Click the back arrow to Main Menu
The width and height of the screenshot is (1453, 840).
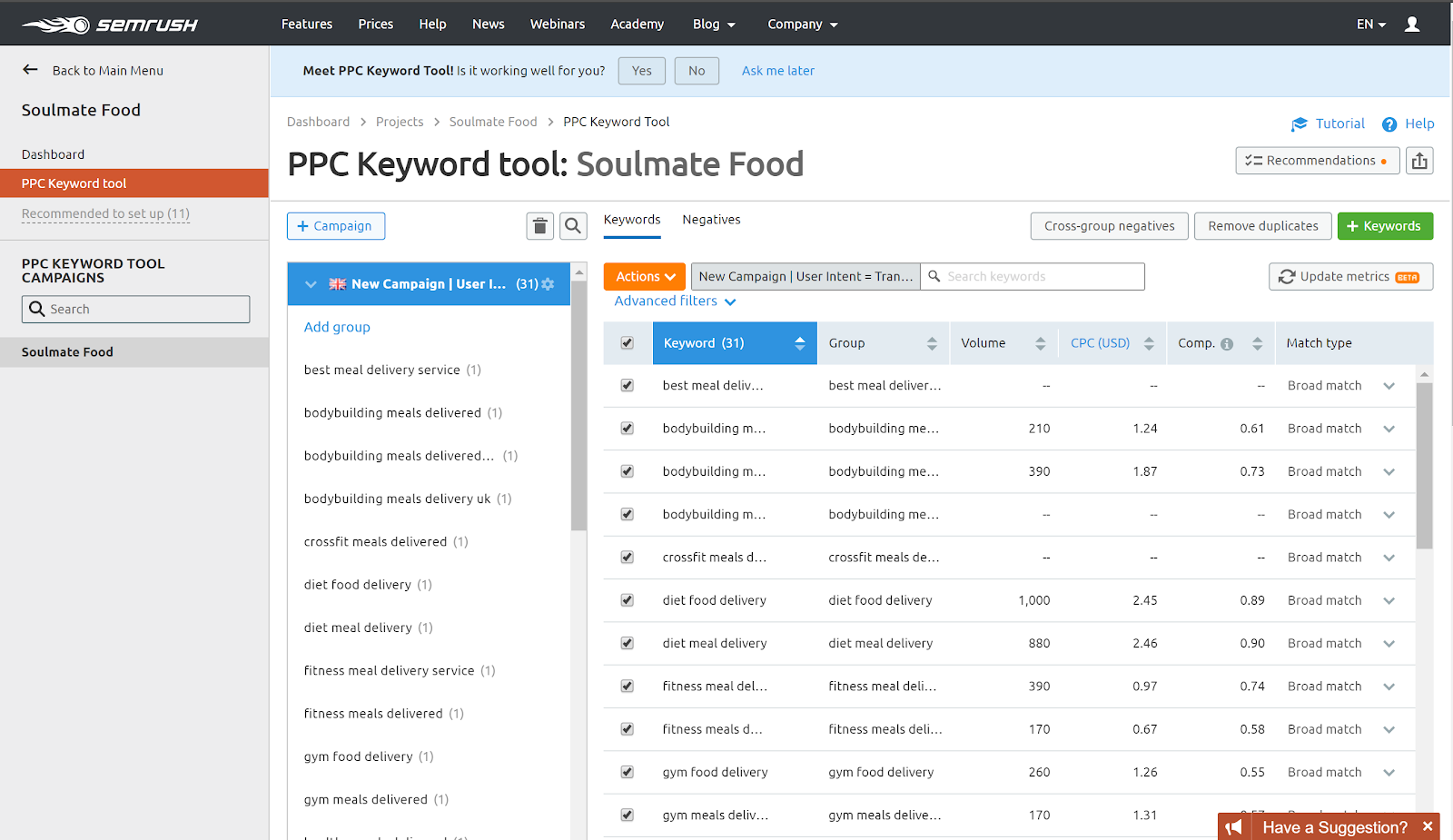31,70
